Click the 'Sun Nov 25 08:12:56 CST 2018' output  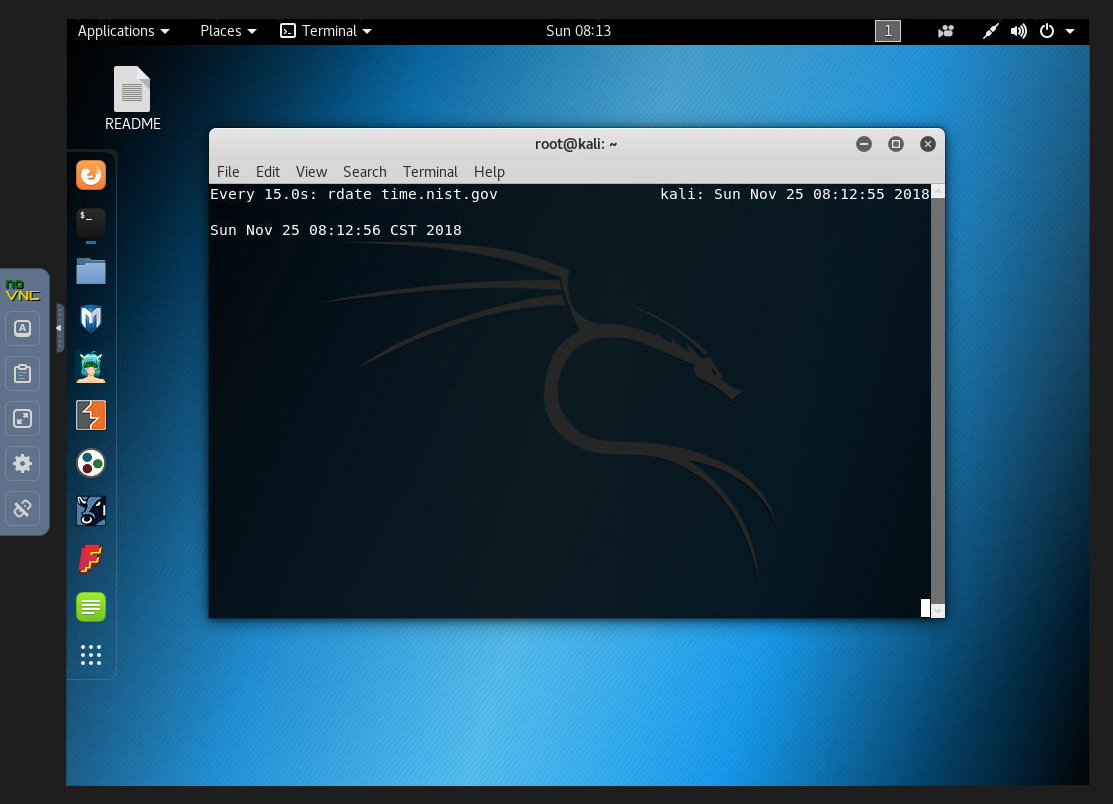pos(336,231)
